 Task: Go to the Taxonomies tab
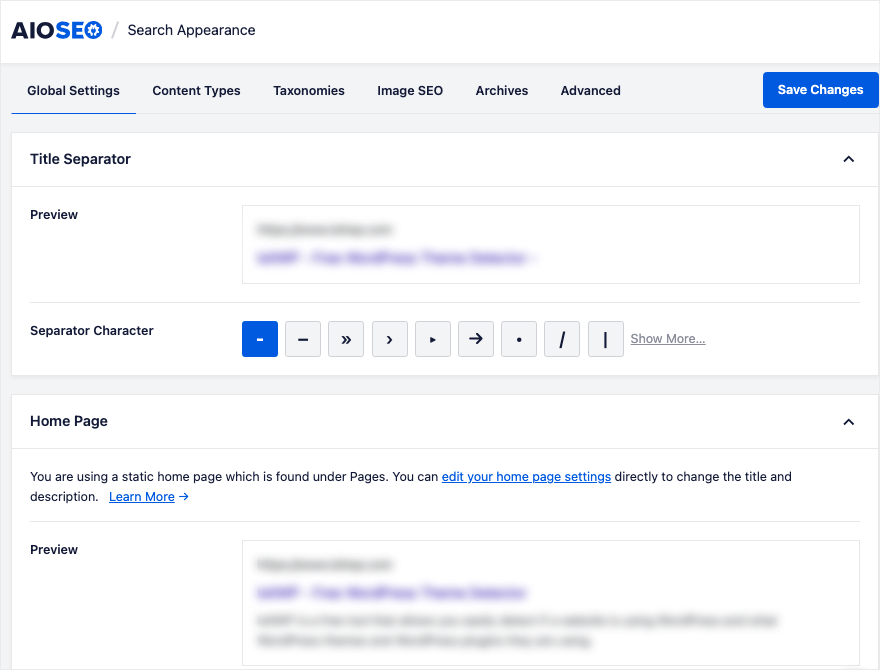click(309, 91)
